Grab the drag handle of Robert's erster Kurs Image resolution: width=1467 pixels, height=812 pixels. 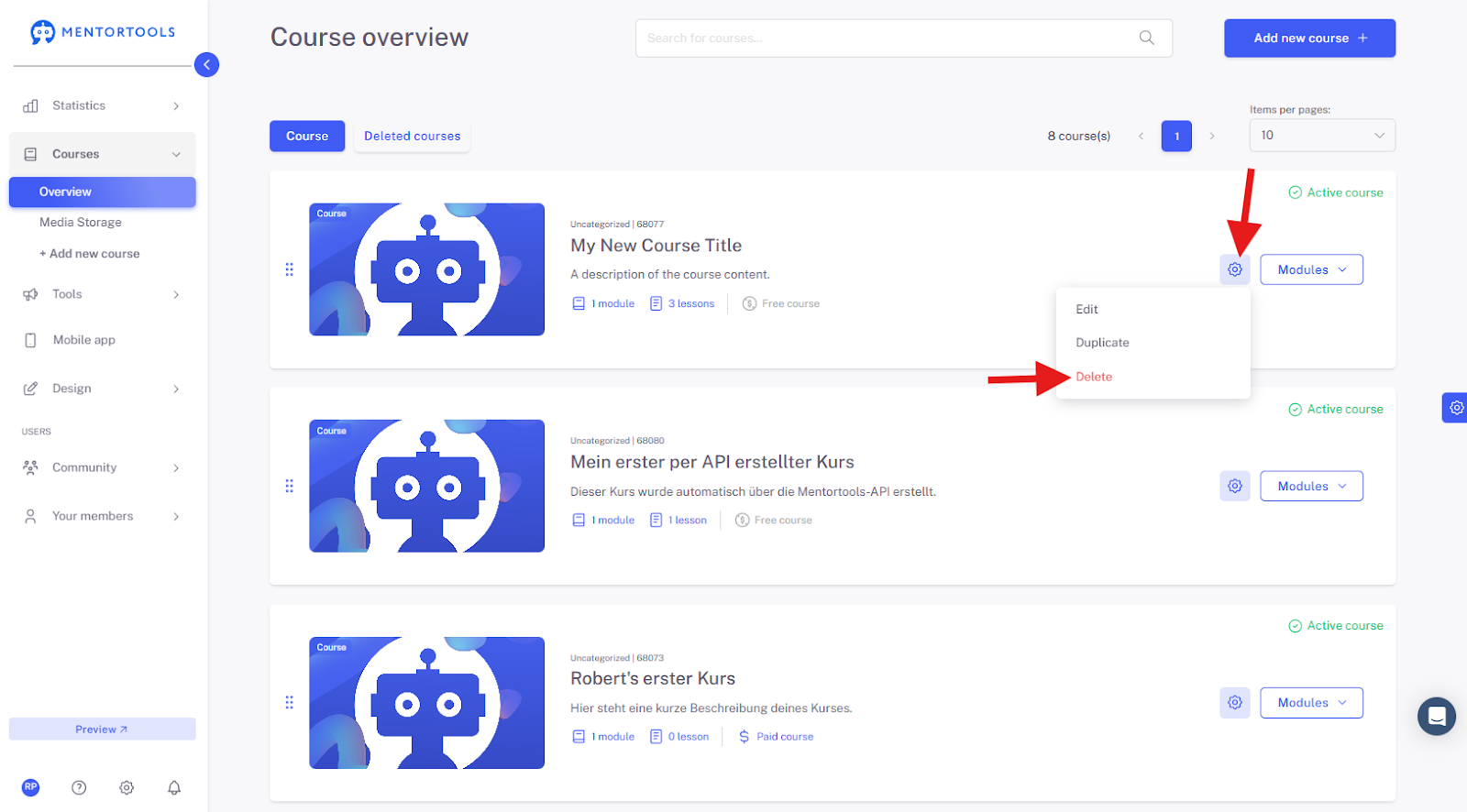pos(290,702)
